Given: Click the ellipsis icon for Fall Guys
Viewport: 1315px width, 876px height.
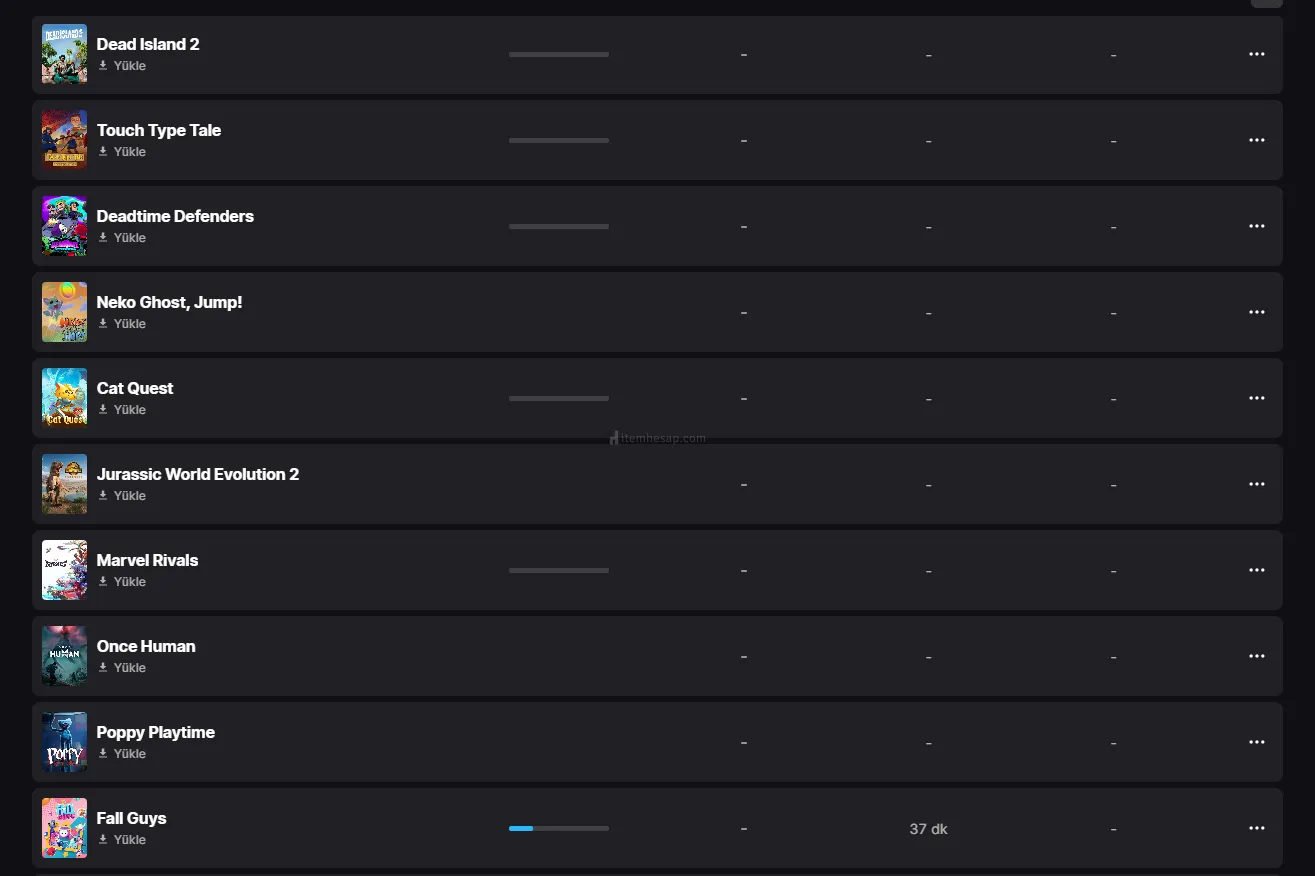Looking at the screenshot, I should click(x=1257, y=828).
